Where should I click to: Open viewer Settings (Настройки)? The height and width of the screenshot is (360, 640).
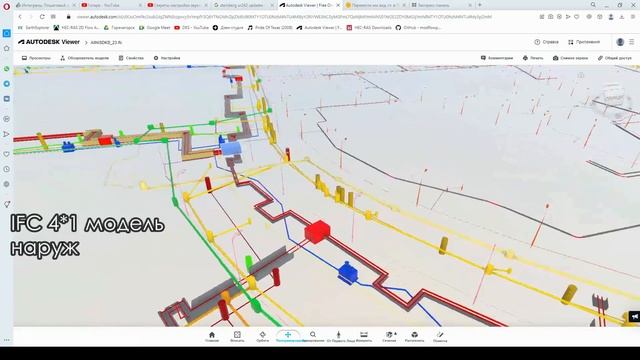[167, 58]
